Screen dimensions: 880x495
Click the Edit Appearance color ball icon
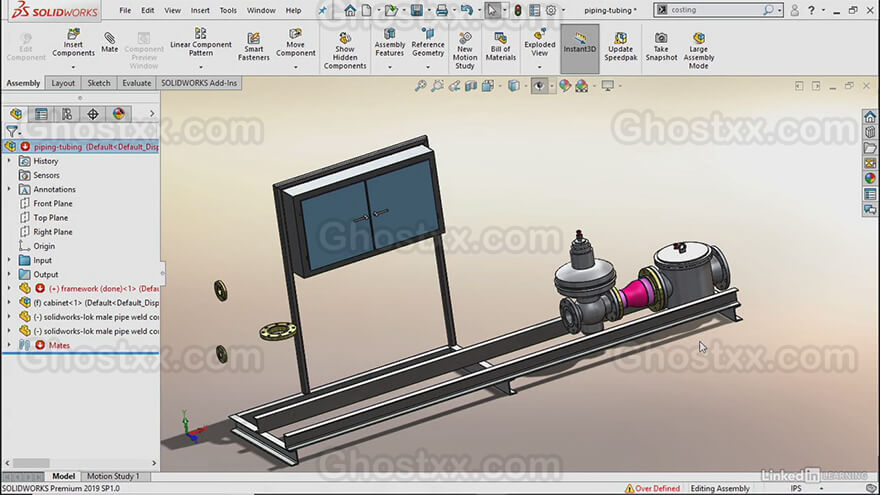tap(565, 86)
